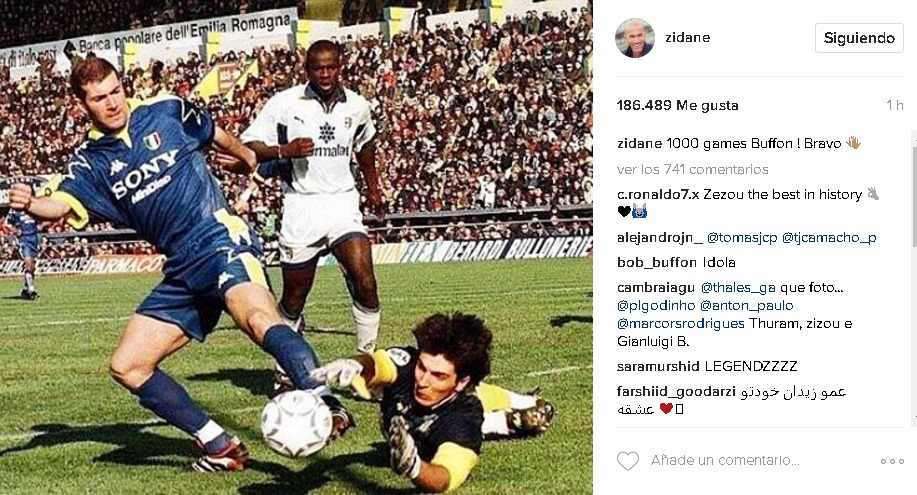Open farshiid_goodarzi commenter profile
This screenshot has width=917, height=495.
click(676, 391)
